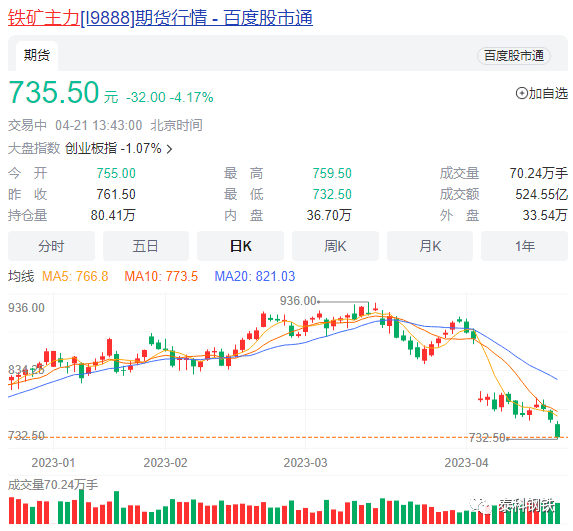Click the 加自选 plus circle icon
The width and height of the screenshot is (573, 531).
[521, 94]
